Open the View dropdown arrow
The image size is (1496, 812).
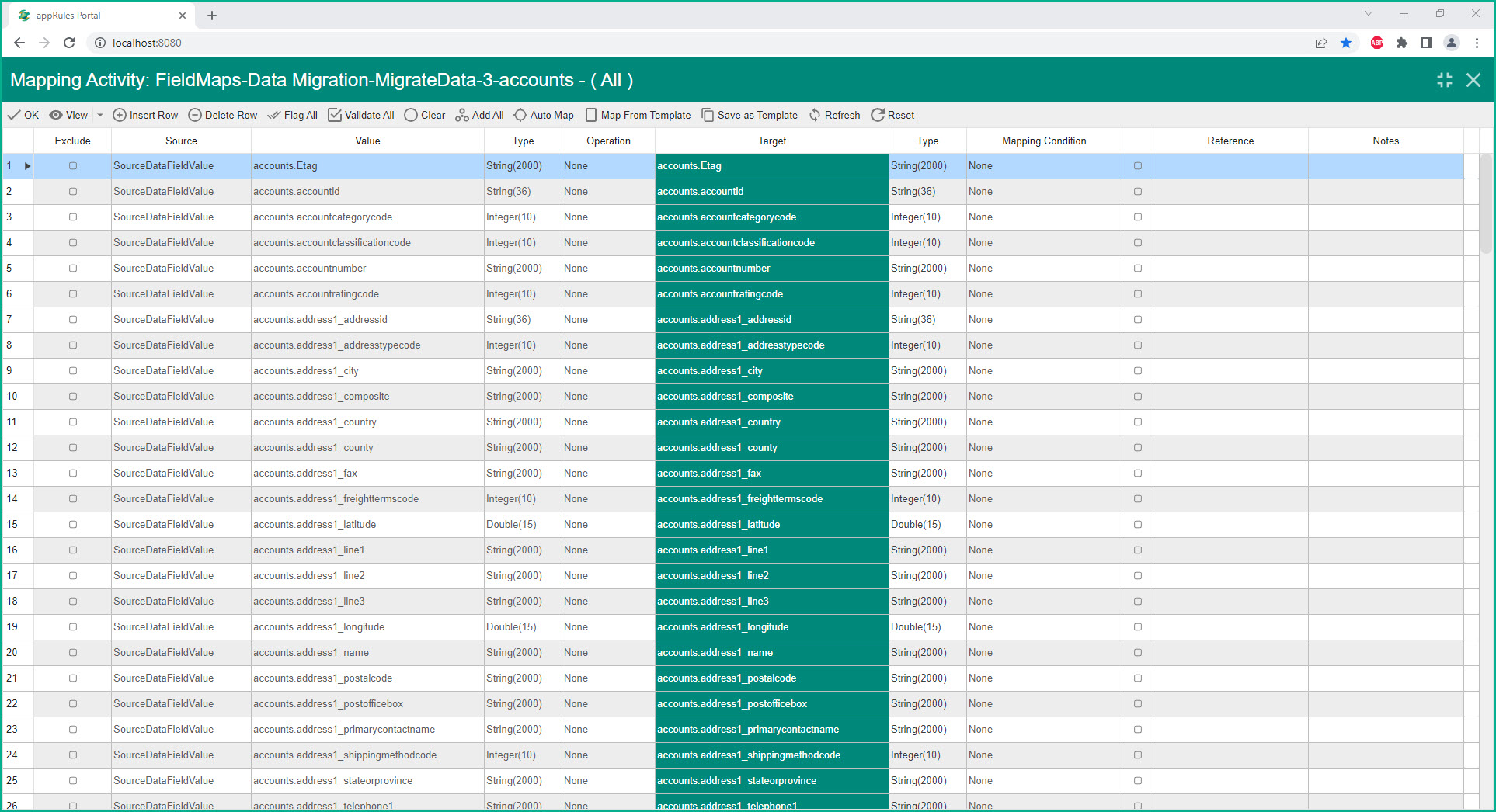pyautogui.click(x=100, y=115)
